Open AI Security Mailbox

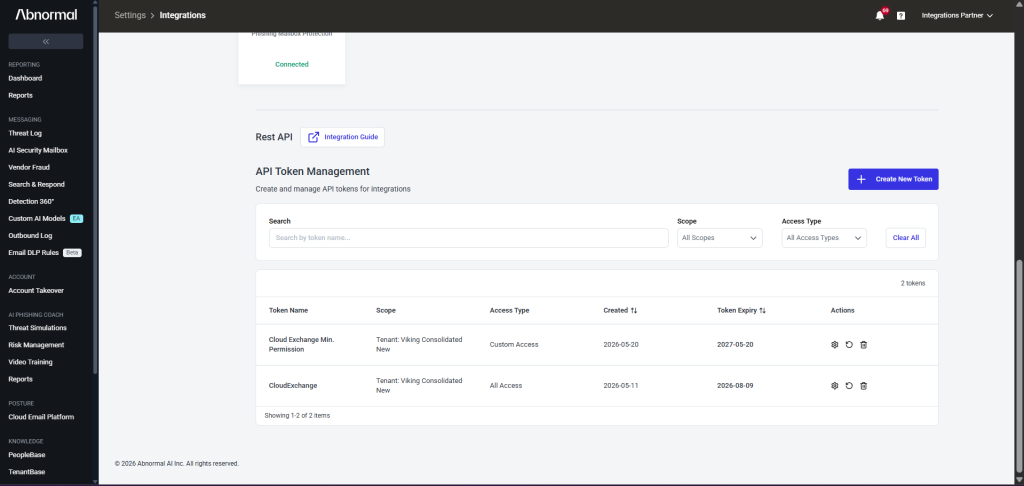tap(38, 150)
